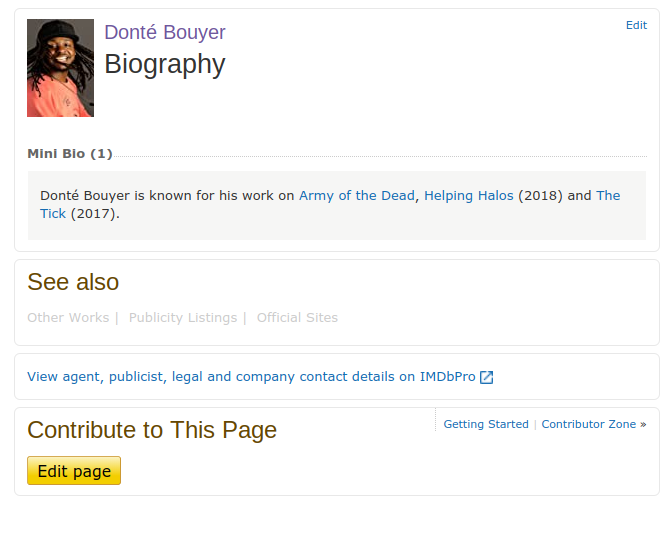This screenshot has width=669, height=533.
Task: Open the Helping Halos link
Action: tap(468, 195)
